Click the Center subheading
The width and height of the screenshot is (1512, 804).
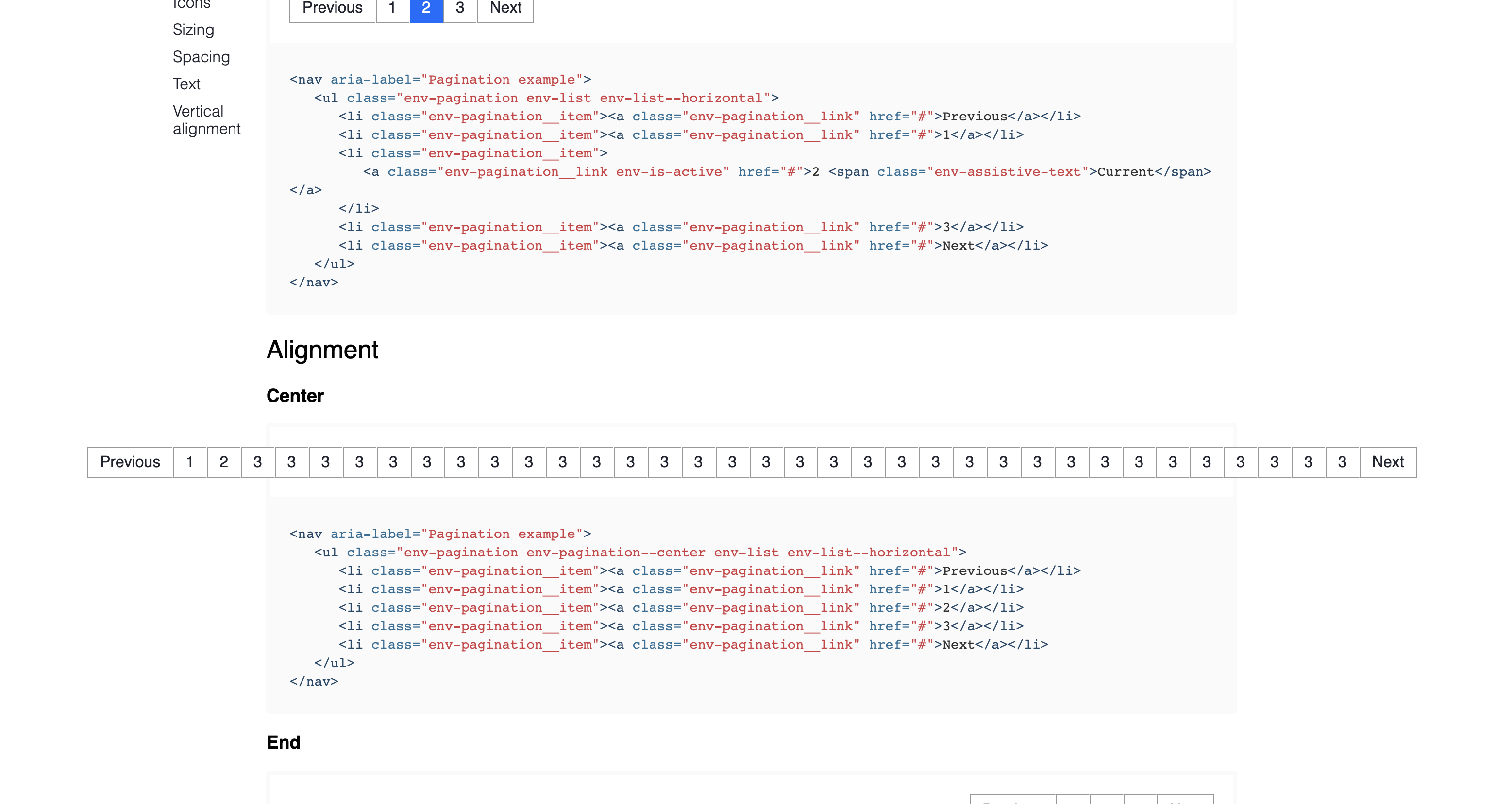pos(295,396)
